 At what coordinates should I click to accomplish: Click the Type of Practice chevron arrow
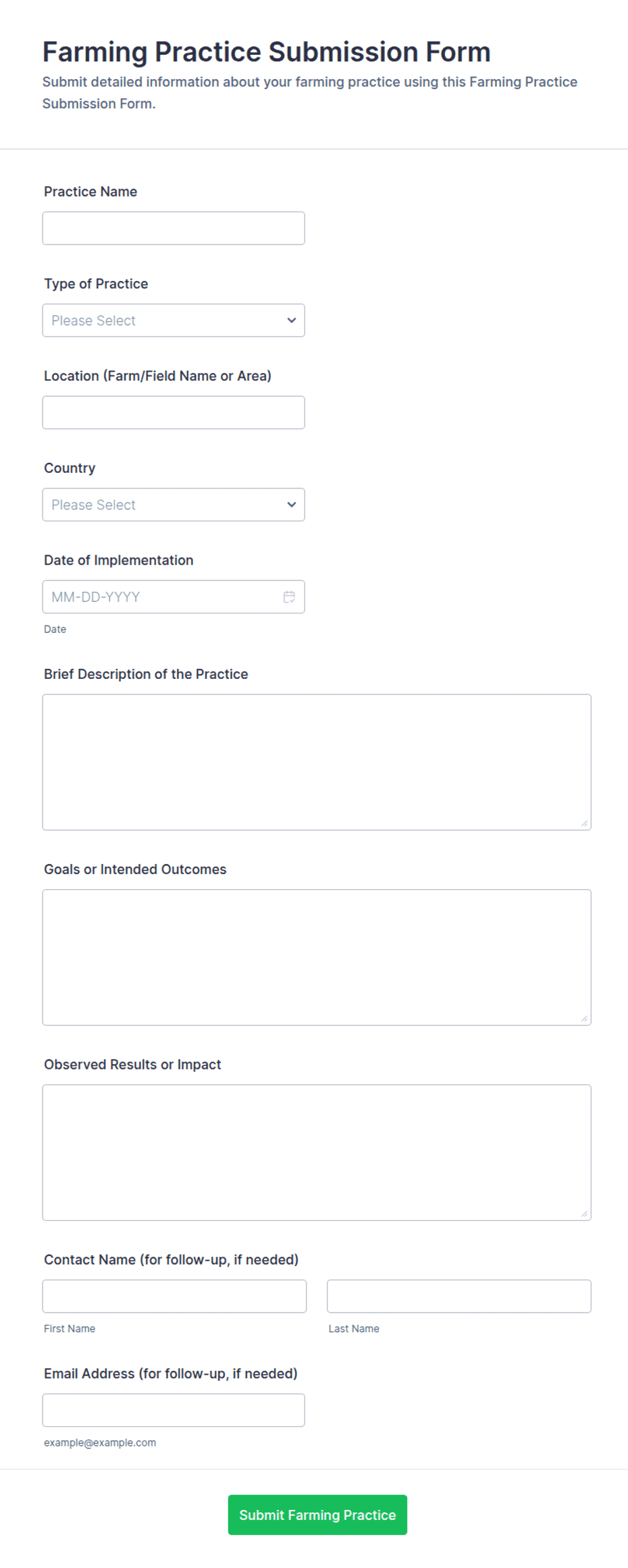point(292,320)
